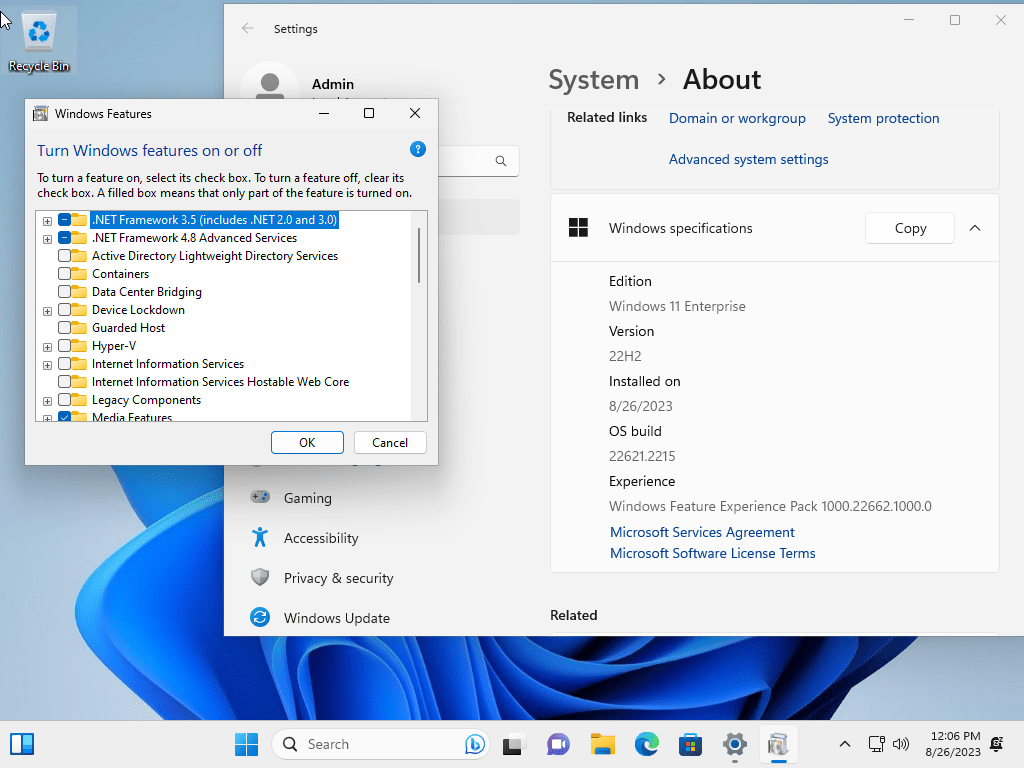The image size is (1024, 768).
Task: Click the Windows Features taskbar icon
Action: [778, 744]
